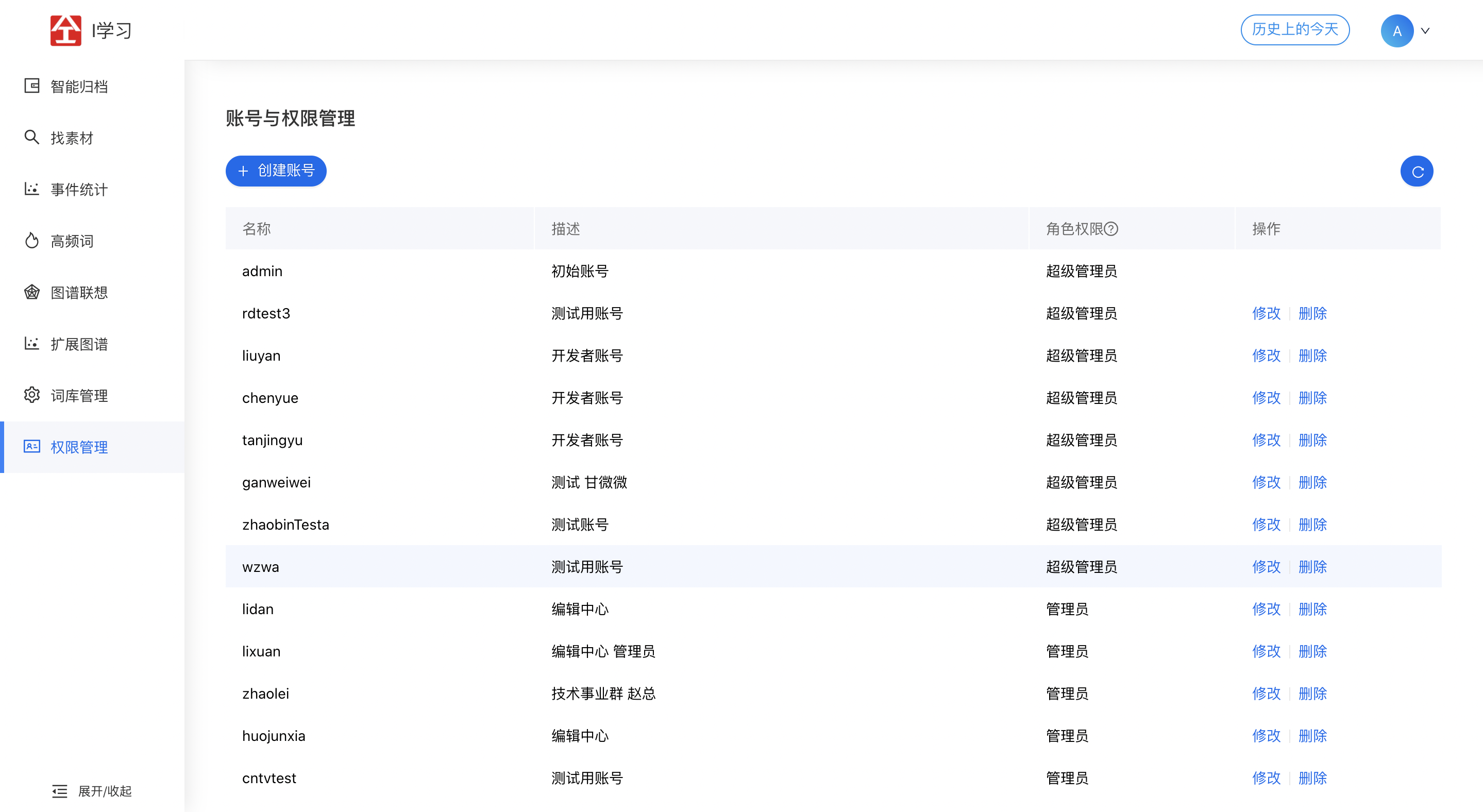This screenshot has height=812, width=1483.
Task: Click the 角色权限 help question icon
Action: pos(1111,229)
